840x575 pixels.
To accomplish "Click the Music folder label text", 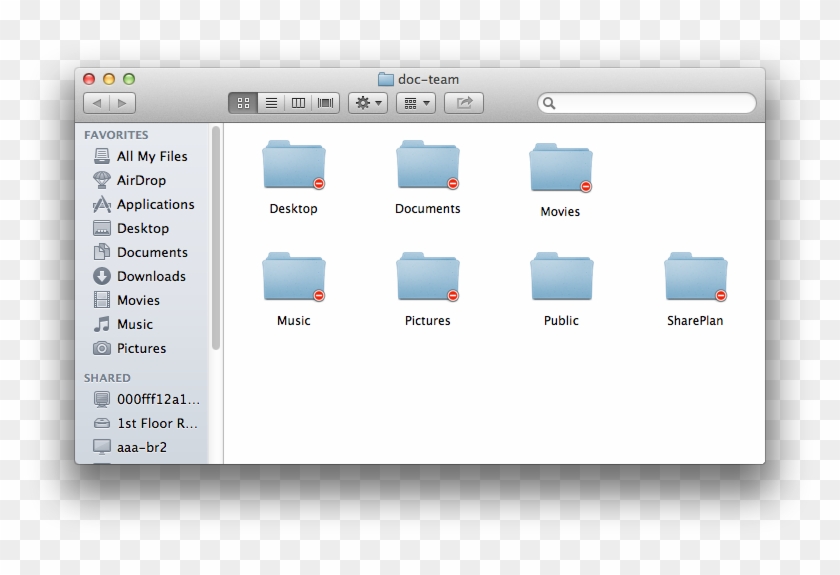I will [x=294, y=320].
